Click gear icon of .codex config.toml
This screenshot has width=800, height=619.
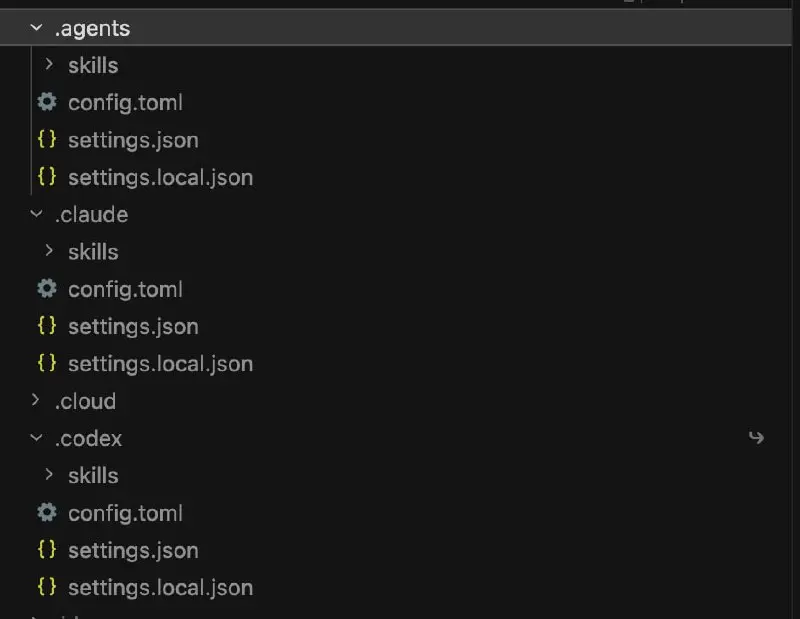click(47, 512)
